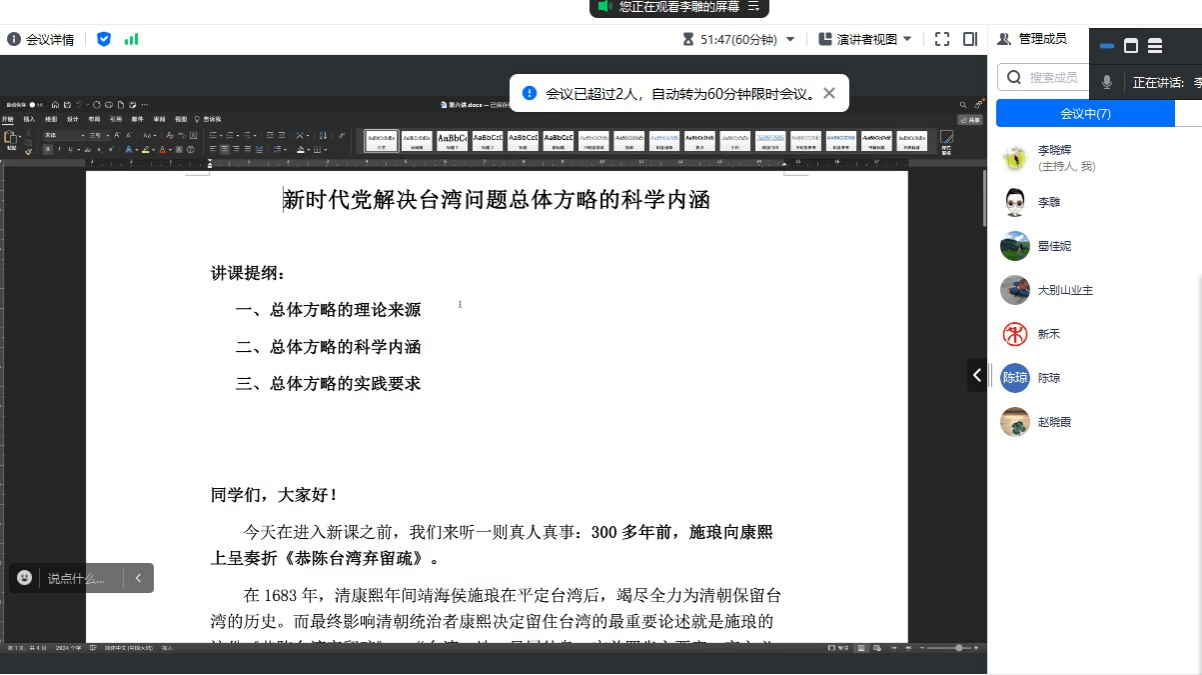The image size is (1202, 675).
Task: Toggle the side panel layout icon
Action: click(x=970, y=39)
